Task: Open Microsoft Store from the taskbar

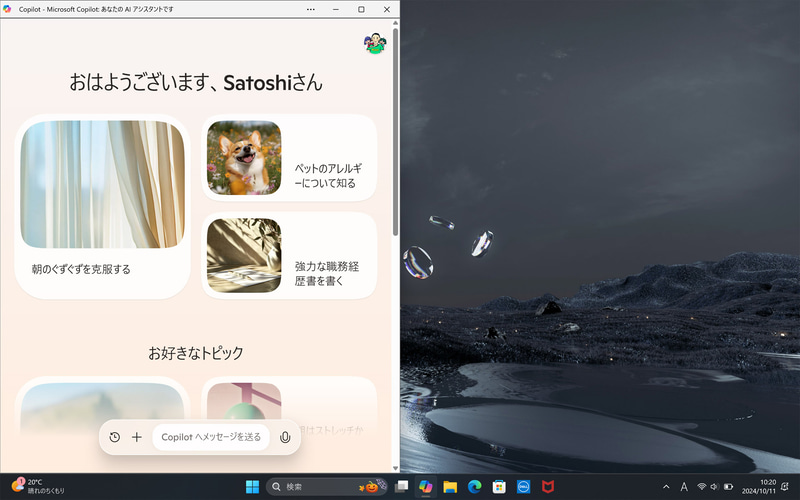Action: (x=499, y=487)
